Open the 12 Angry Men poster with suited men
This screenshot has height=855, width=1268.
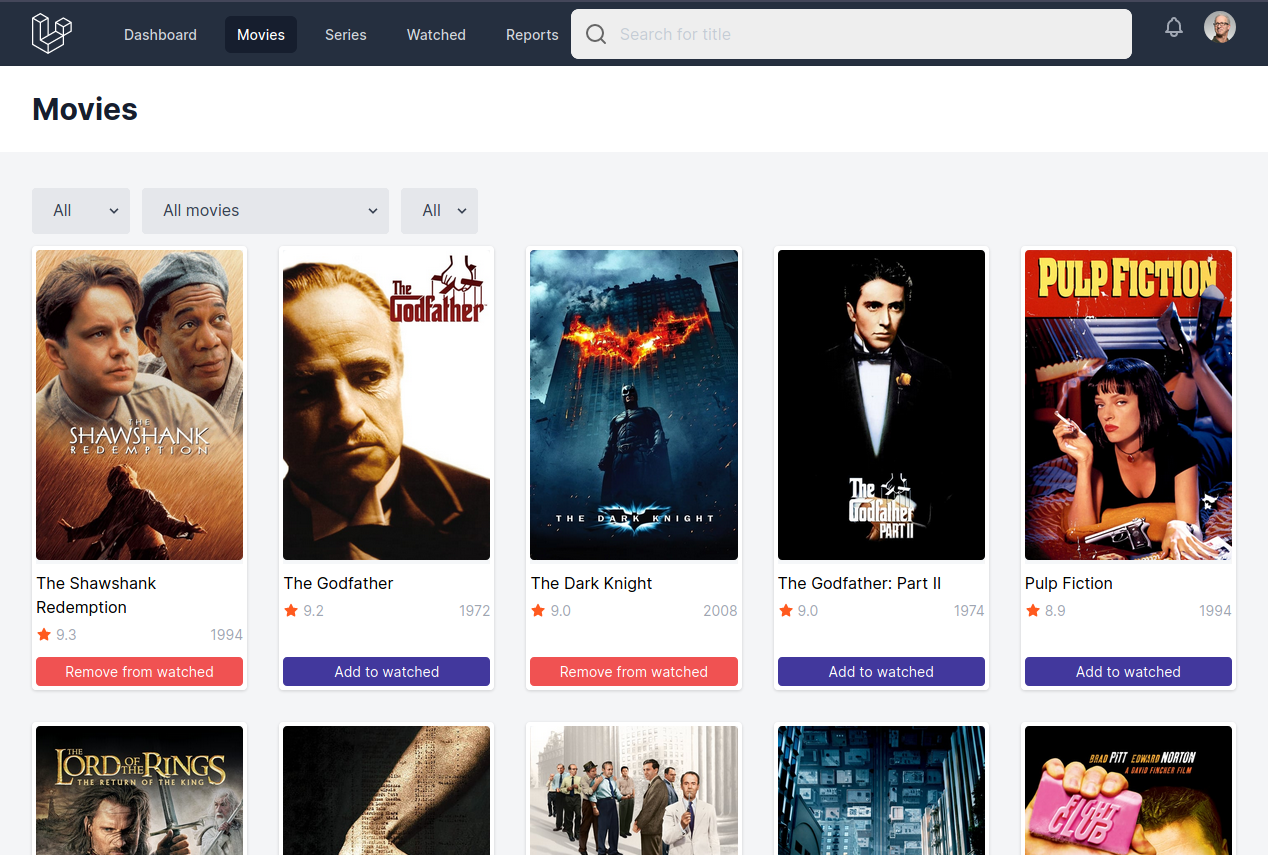pyautogui.click(x=634, y=790)
